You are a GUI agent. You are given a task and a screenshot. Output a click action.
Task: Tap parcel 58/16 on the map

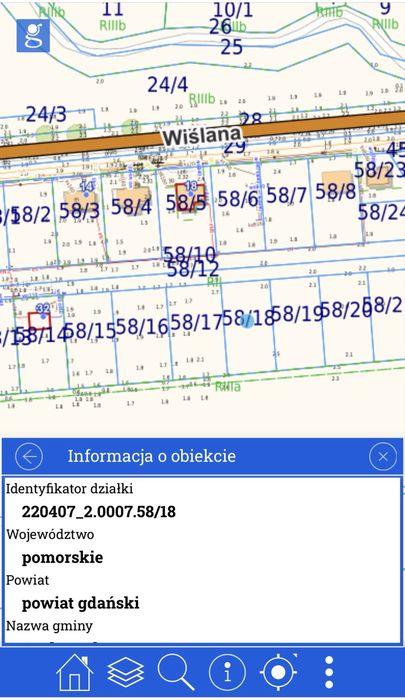pyautogui.click(x=142, y=326)
